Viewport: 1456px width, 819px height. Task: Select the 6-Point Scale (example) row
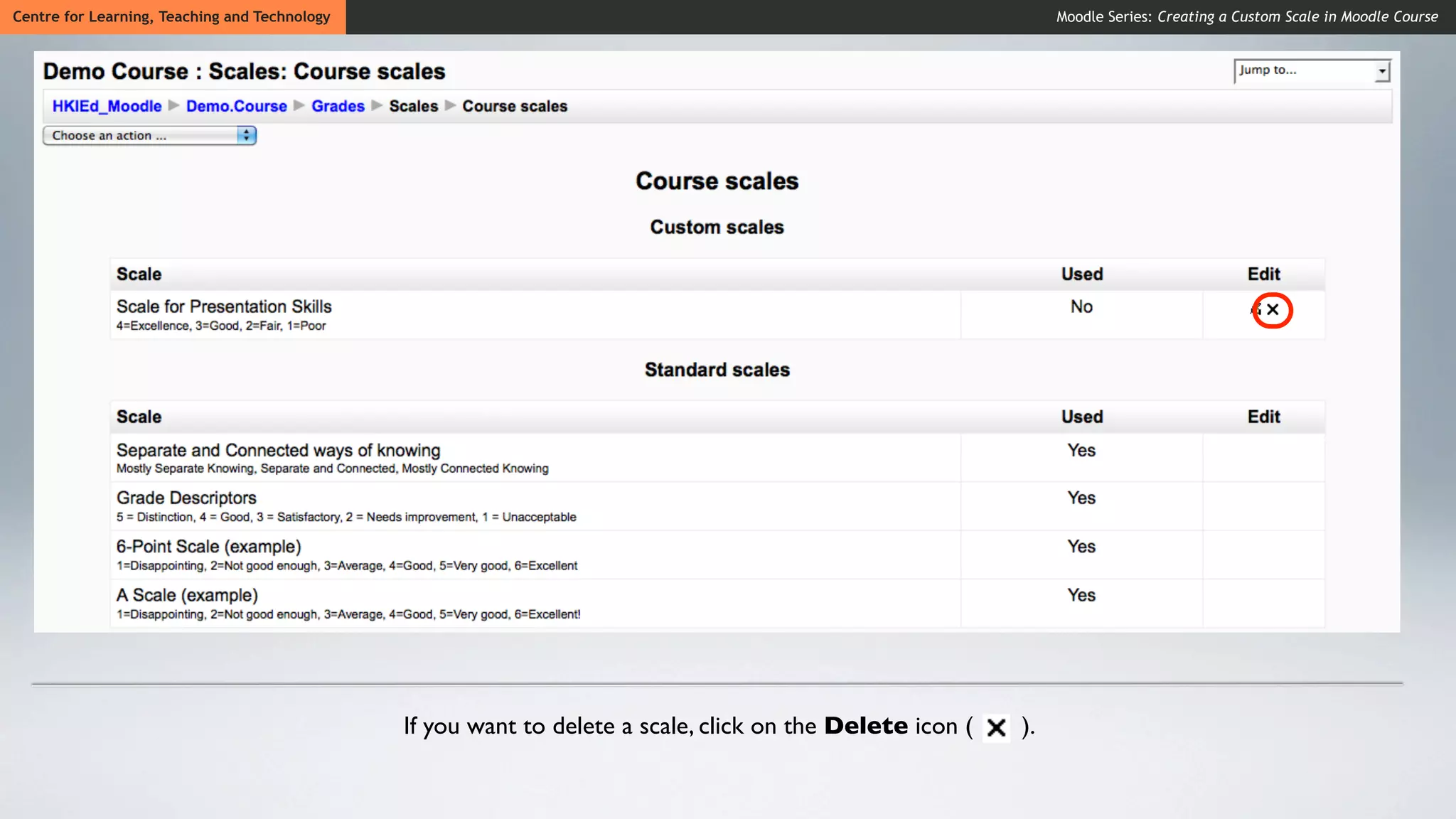click(717, 555)
